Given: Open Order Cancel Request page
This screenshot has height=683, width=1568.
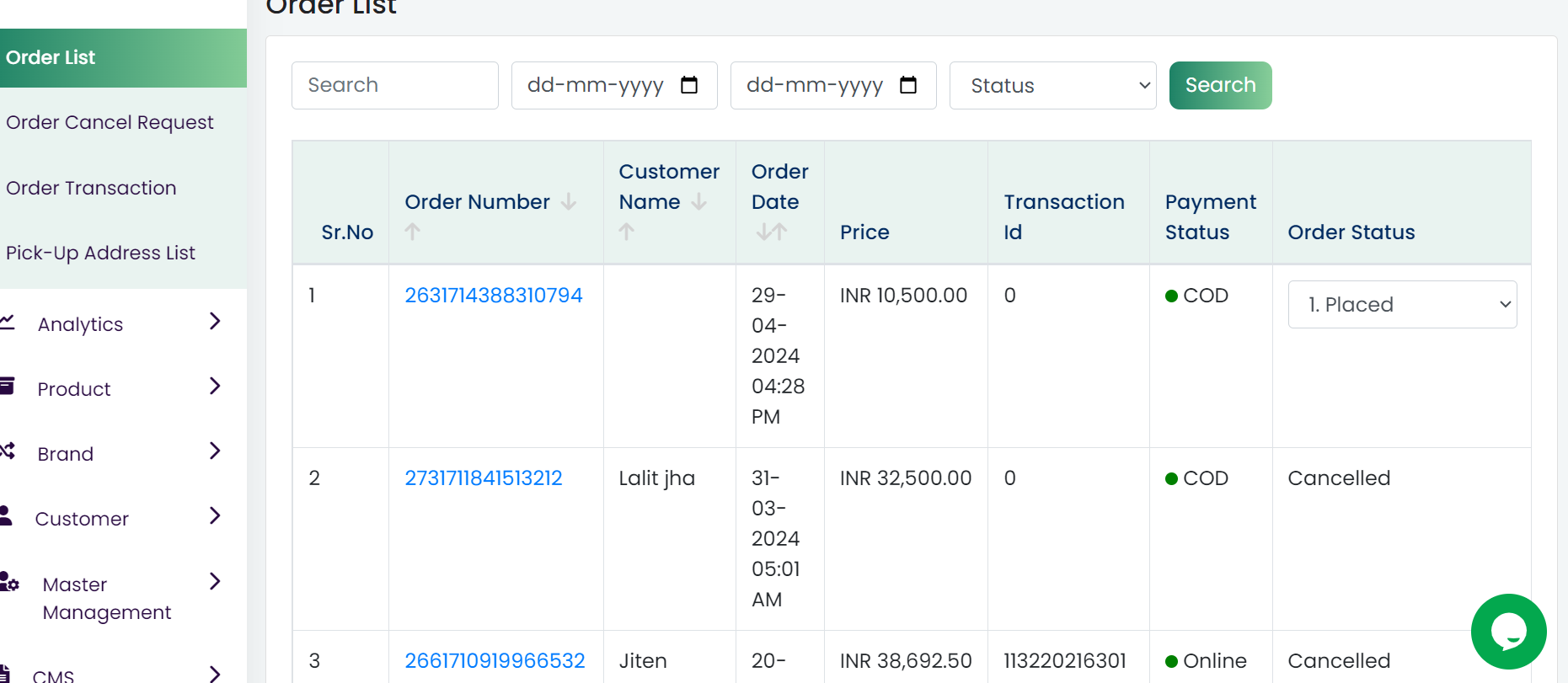Looking at the screenshot, I should pos(110,122).
